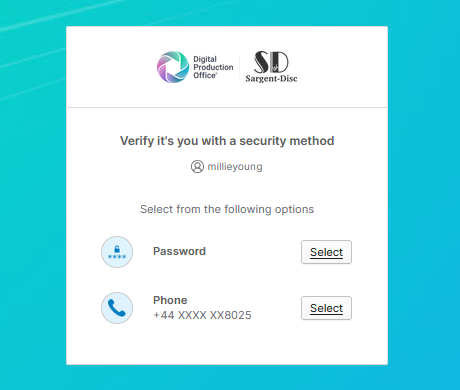Click the 'Verify it's you' heading
Screen dimensions: 460x390
[227, 141]
